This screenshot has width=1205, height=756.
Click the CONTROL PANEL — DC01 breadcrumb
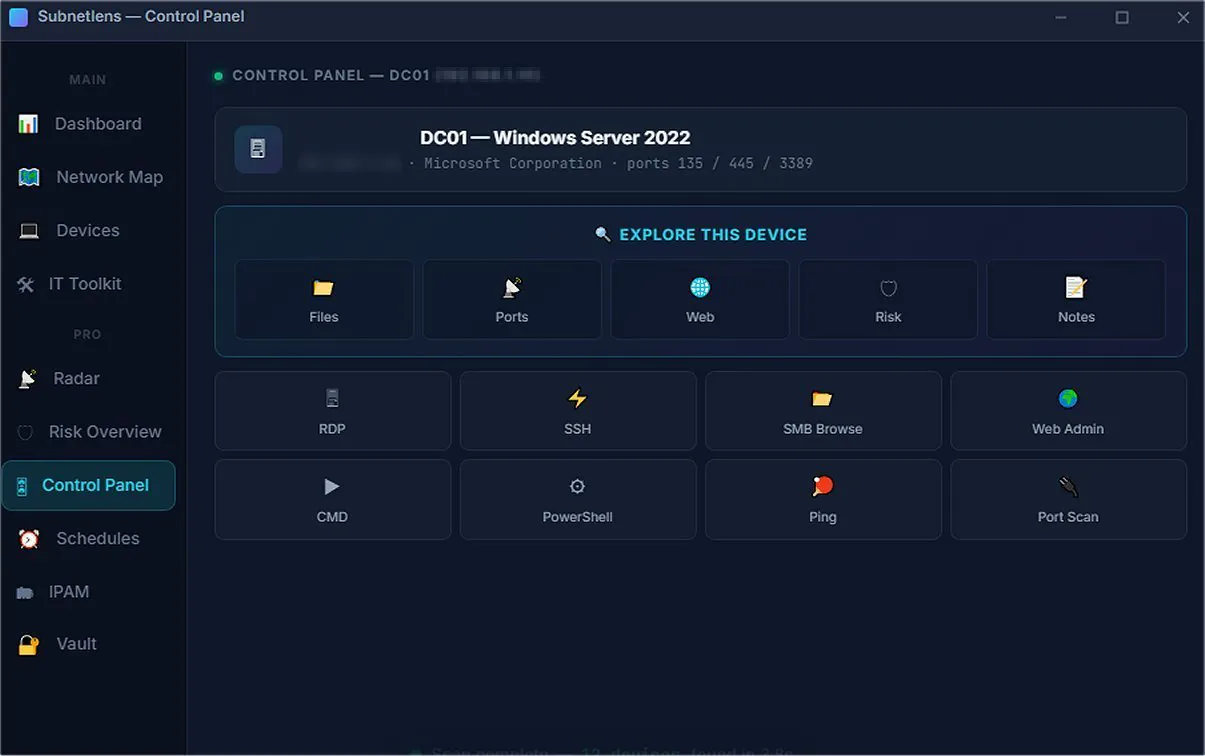331,75
